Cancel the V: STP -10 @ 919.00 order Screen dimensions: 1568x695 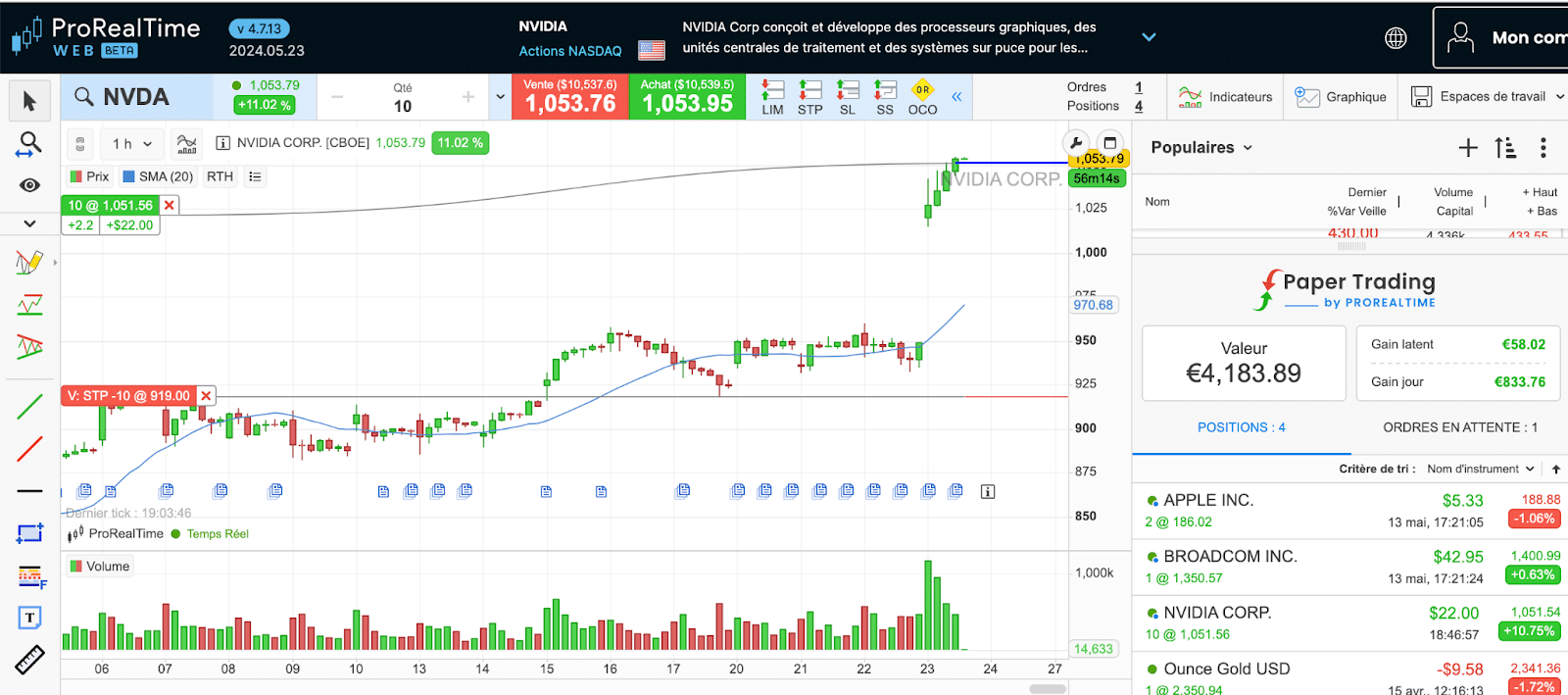(x=206, y=396)
